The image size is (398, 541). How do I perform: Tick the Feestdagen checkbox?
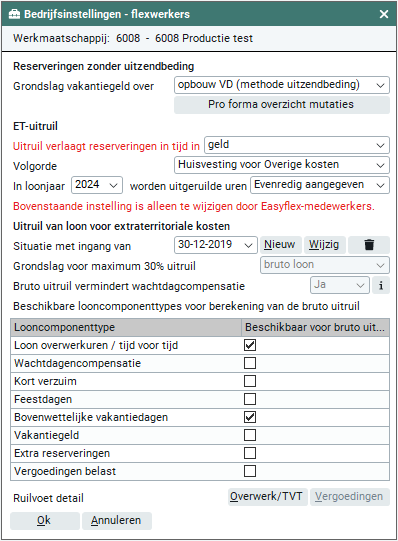250,399
